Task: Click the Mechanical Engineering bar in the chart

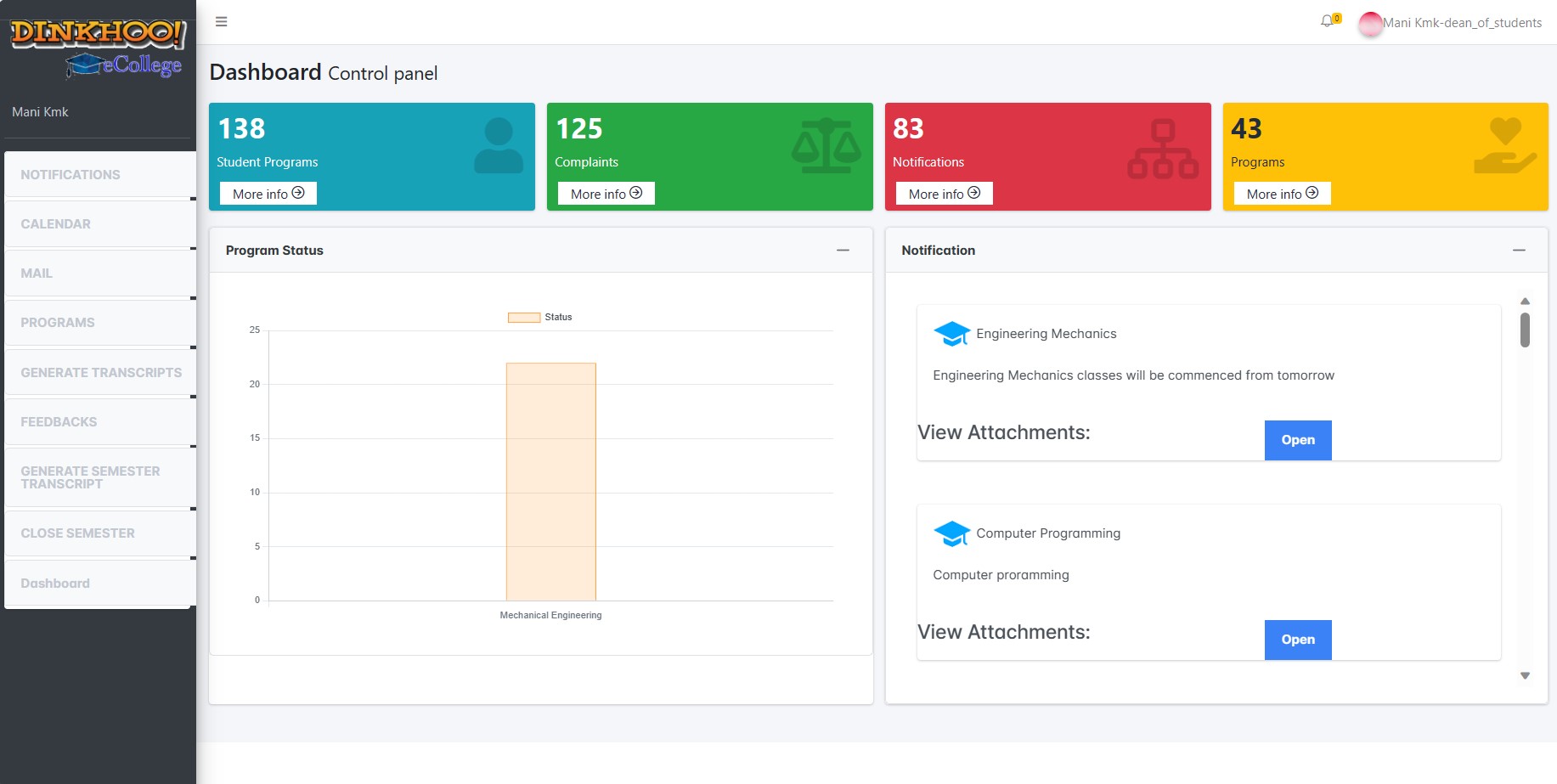Action: click(x=551, y=482)
